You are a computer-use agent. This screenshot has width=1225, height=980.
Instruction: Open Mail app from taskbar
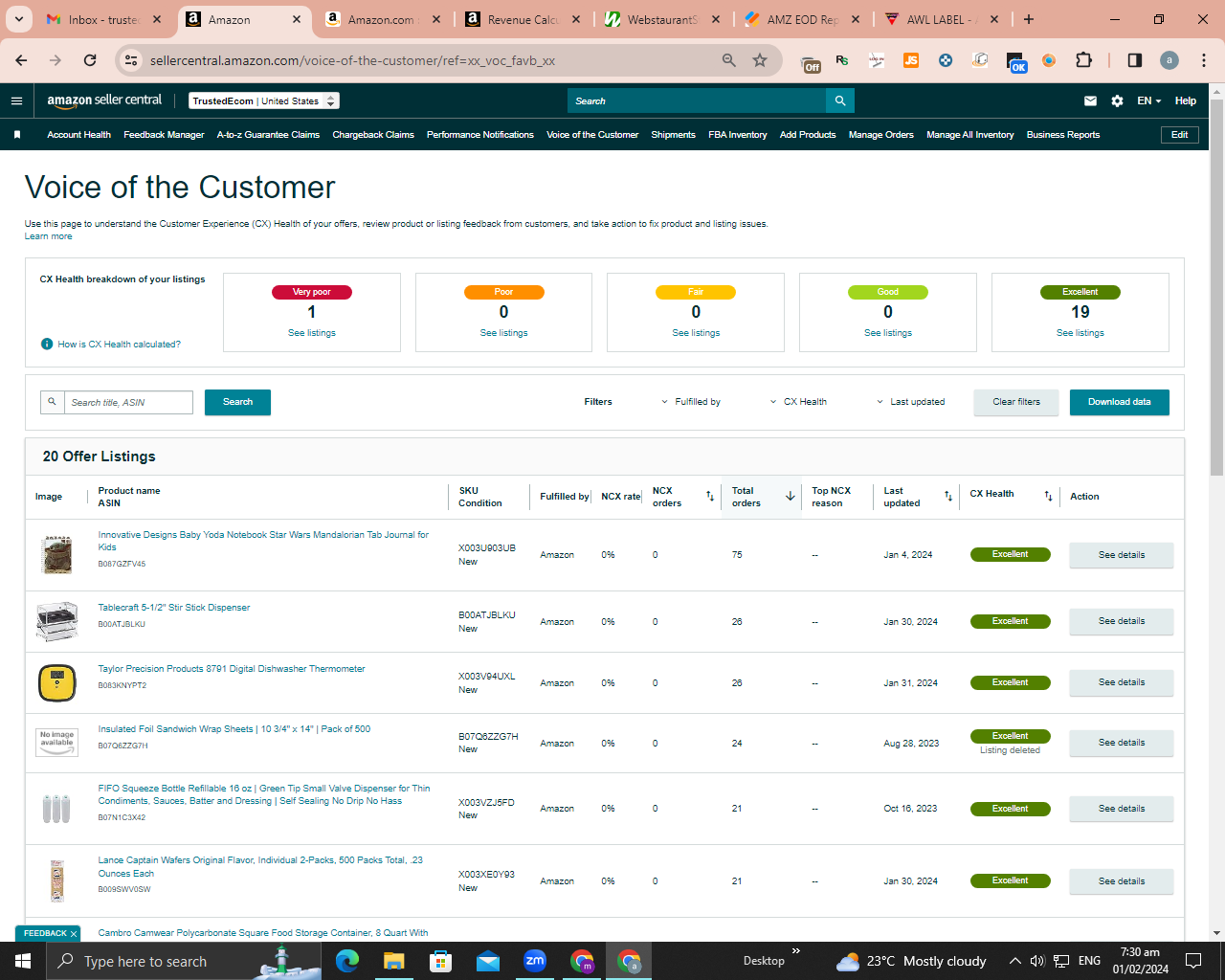(x=488, y=961)
